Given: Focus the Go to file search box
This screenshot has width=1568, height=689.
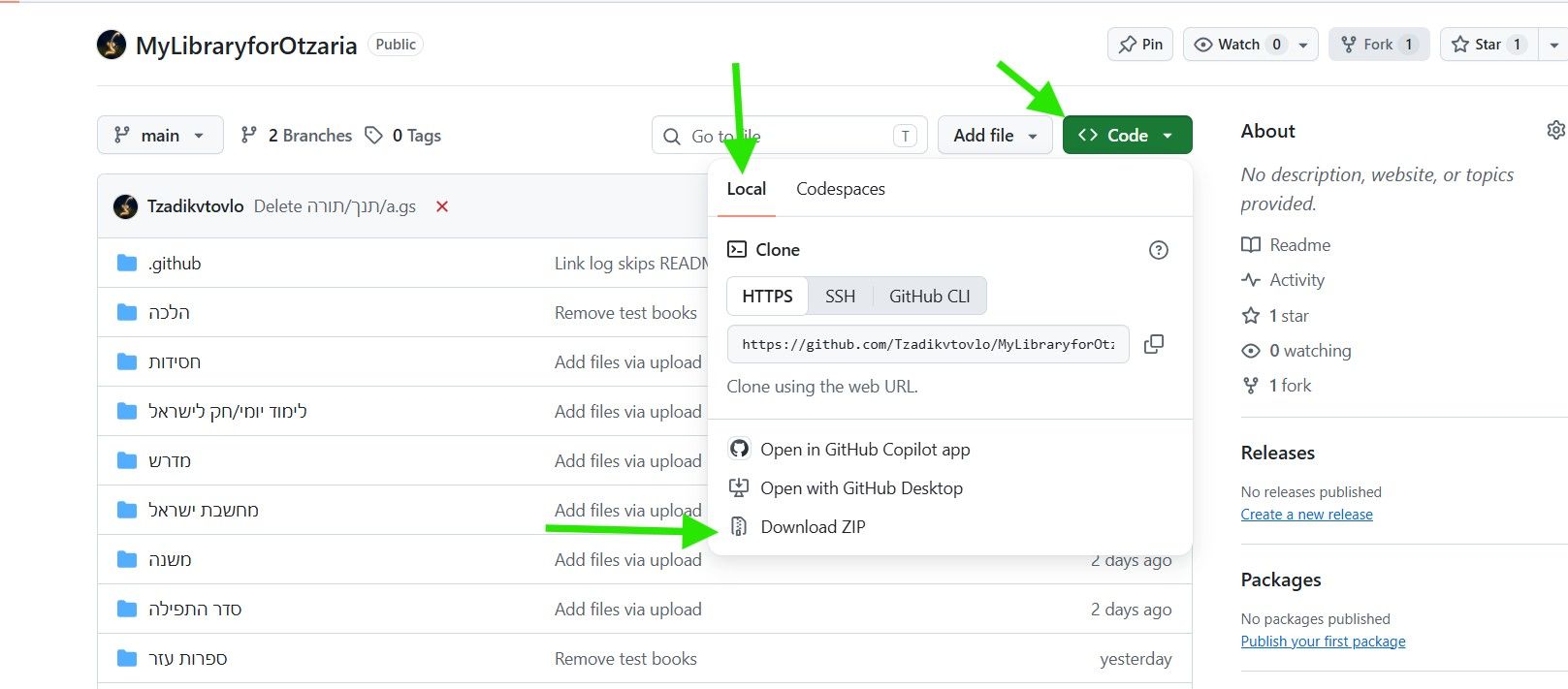Looking at the screenshot, I should click(789, 136).
